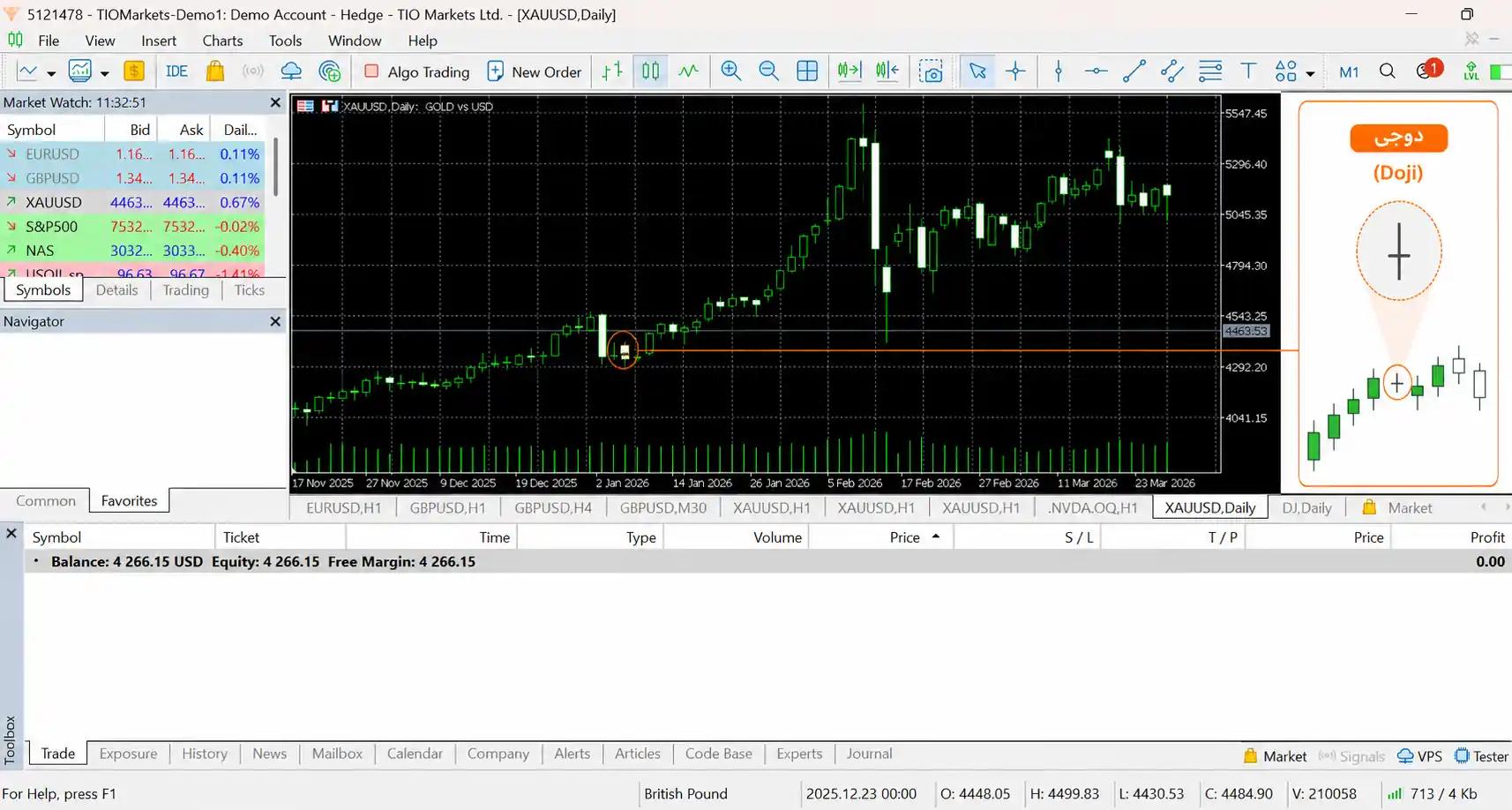
Task: Open the IDE MetaEditor icon
Action: coord(176,71)
